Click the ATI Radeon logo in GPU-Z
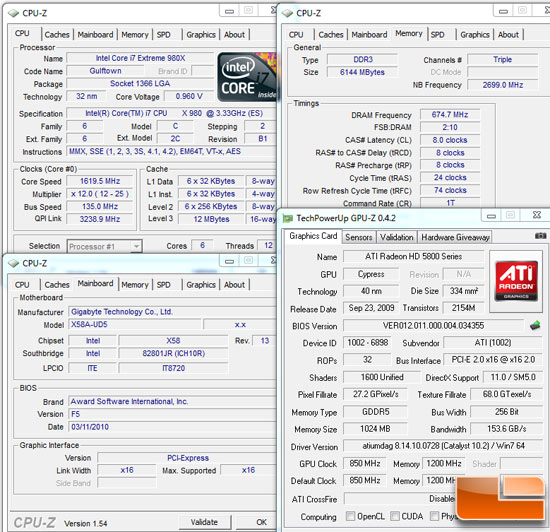 click(516, 281)
